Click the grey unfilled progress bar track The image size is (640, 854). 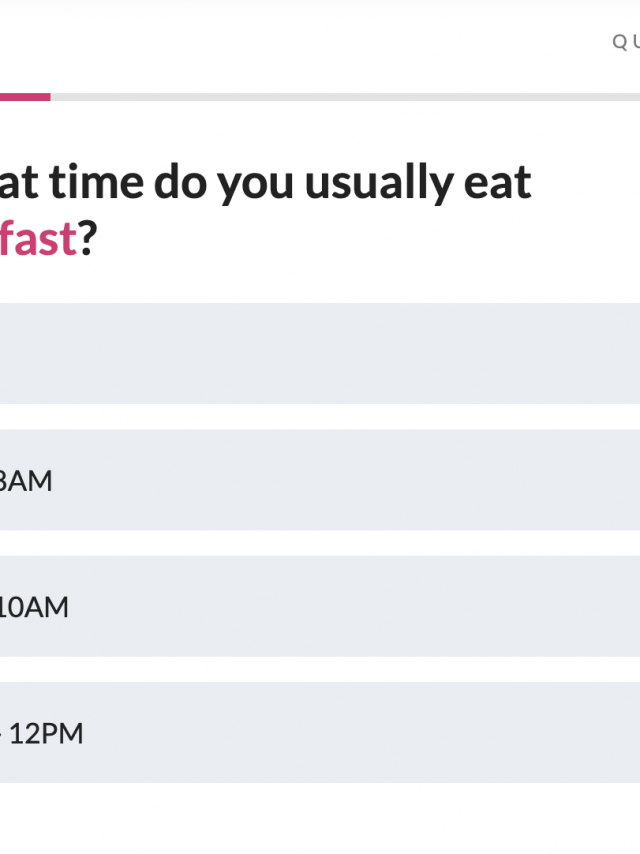340,97
